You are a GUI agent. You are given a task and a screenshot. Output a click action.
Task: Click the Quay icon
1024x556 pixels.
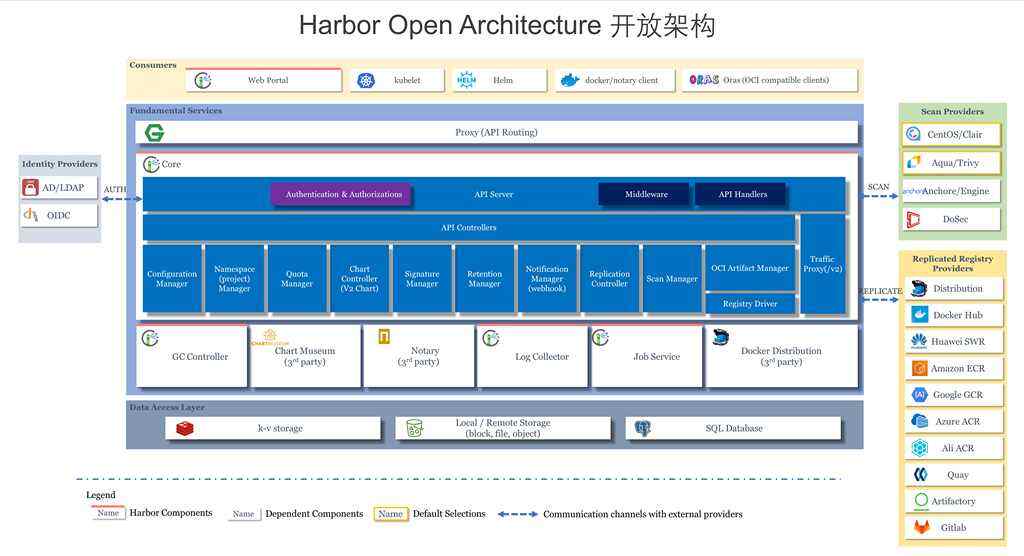920,475
